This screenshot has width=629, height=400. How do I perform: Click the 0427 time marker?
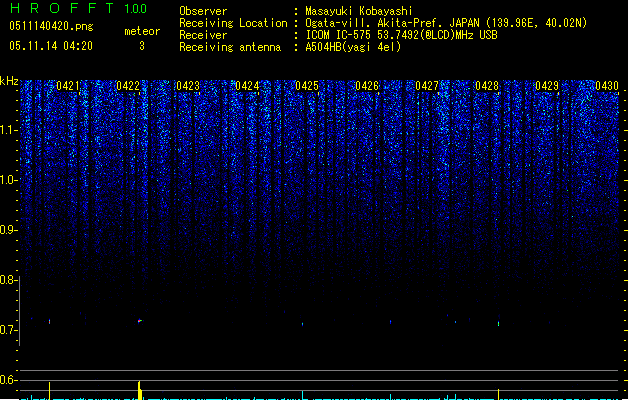pos(427,86)
